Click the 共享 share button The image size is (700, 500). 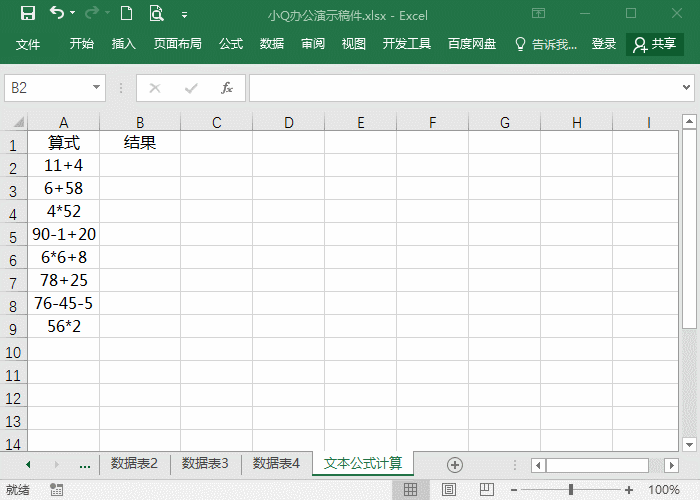[x=655, y=44]
